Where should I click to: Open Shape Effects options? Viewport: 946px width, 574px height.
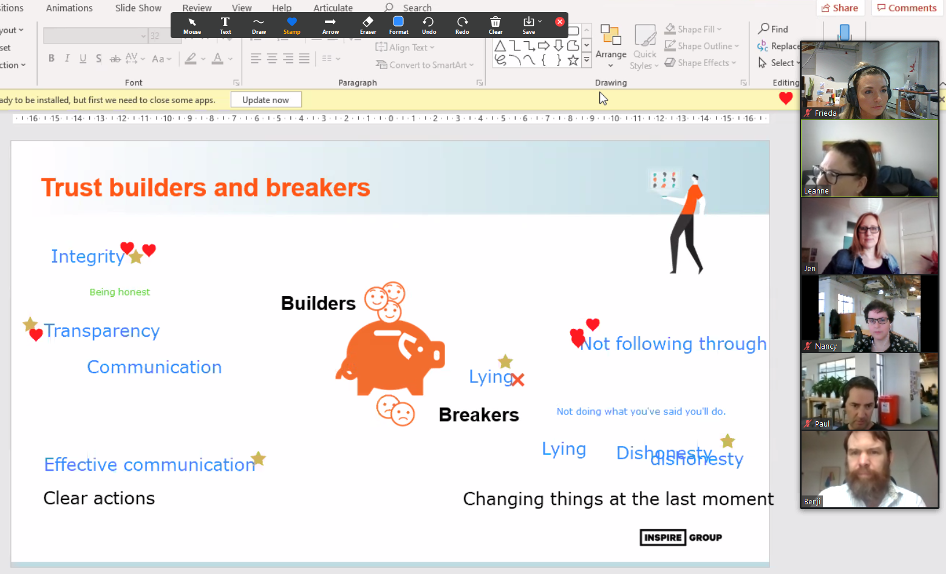[700, 63]
